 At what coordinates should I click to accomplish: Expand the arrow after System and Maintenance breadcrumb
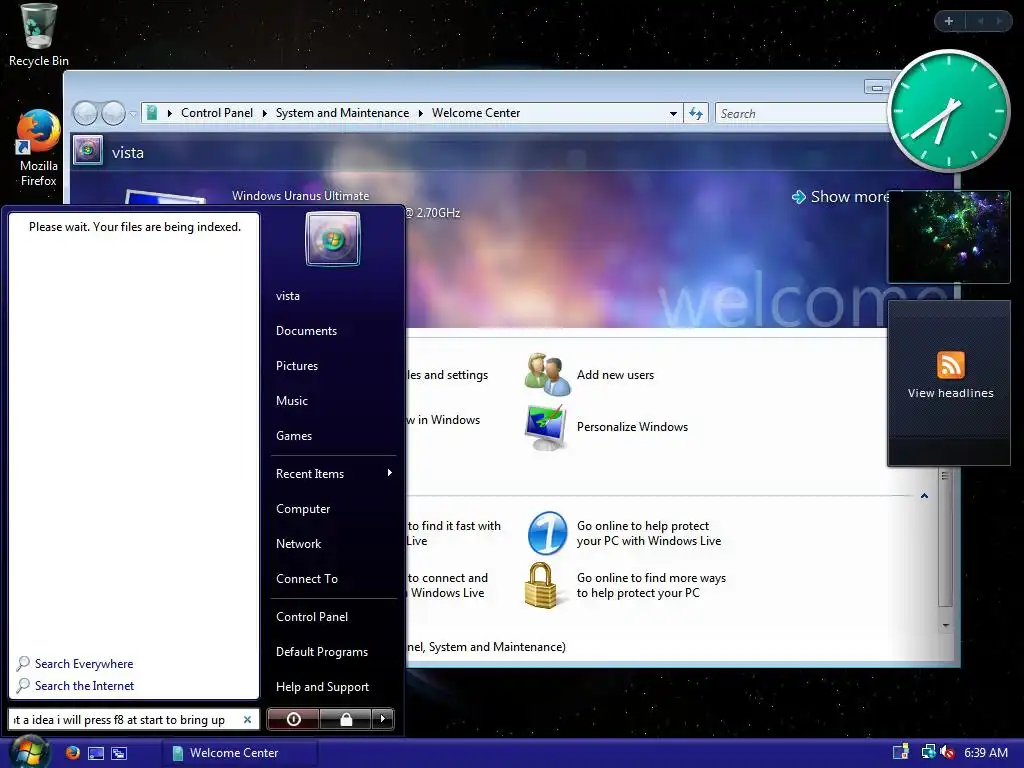421,114
